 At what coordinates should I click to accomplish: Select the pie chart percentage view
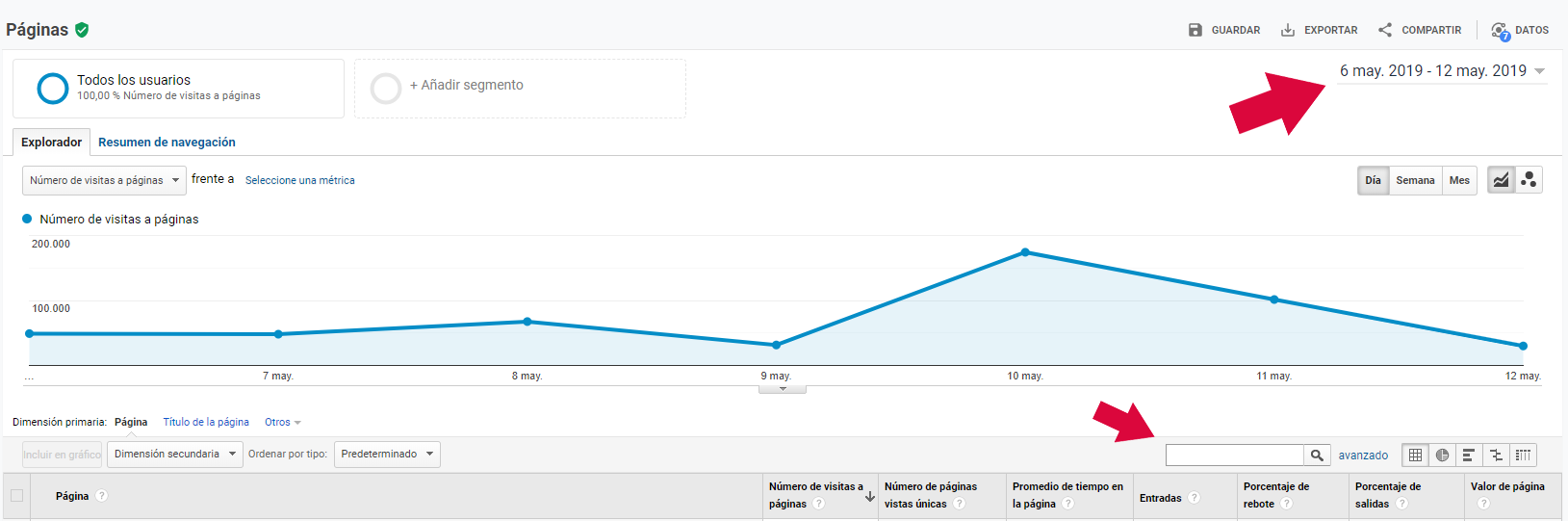click(1442, 455)
